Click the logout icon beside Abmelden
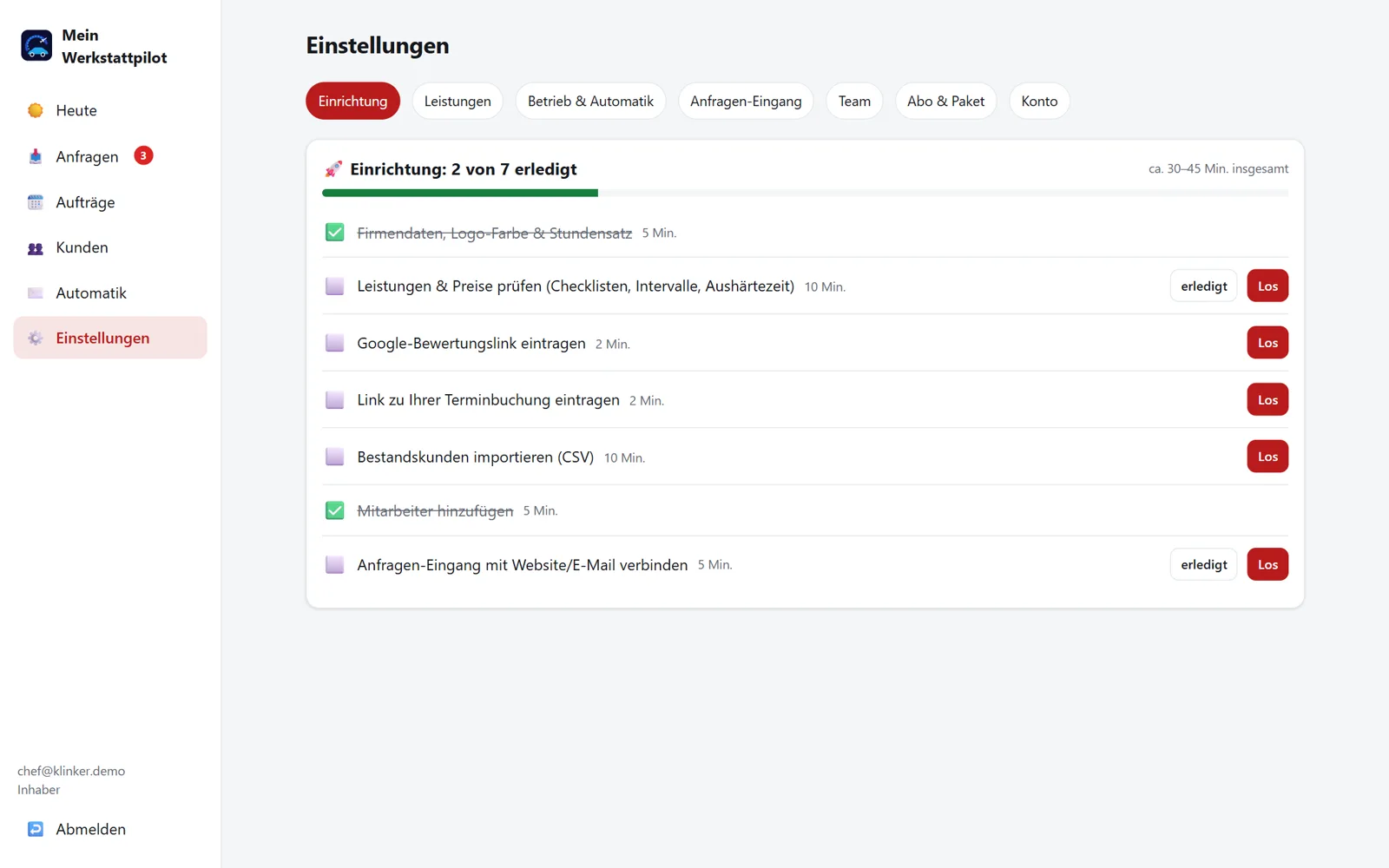 [x=36, y=829]
